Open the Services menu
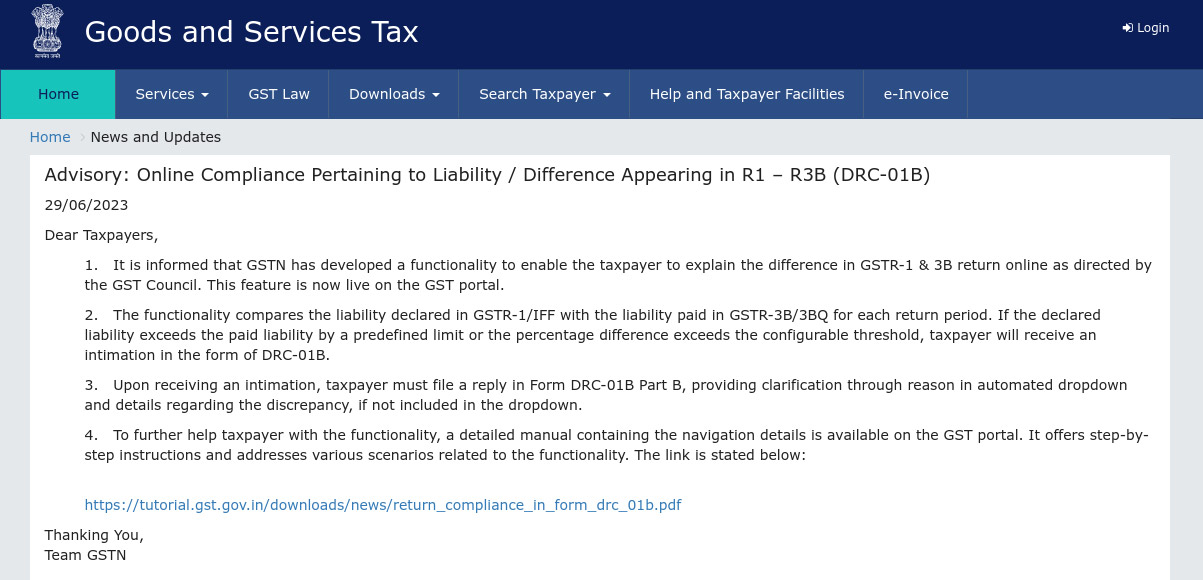The height and width of the screenshot is (580, 1203). pos(165,94)
